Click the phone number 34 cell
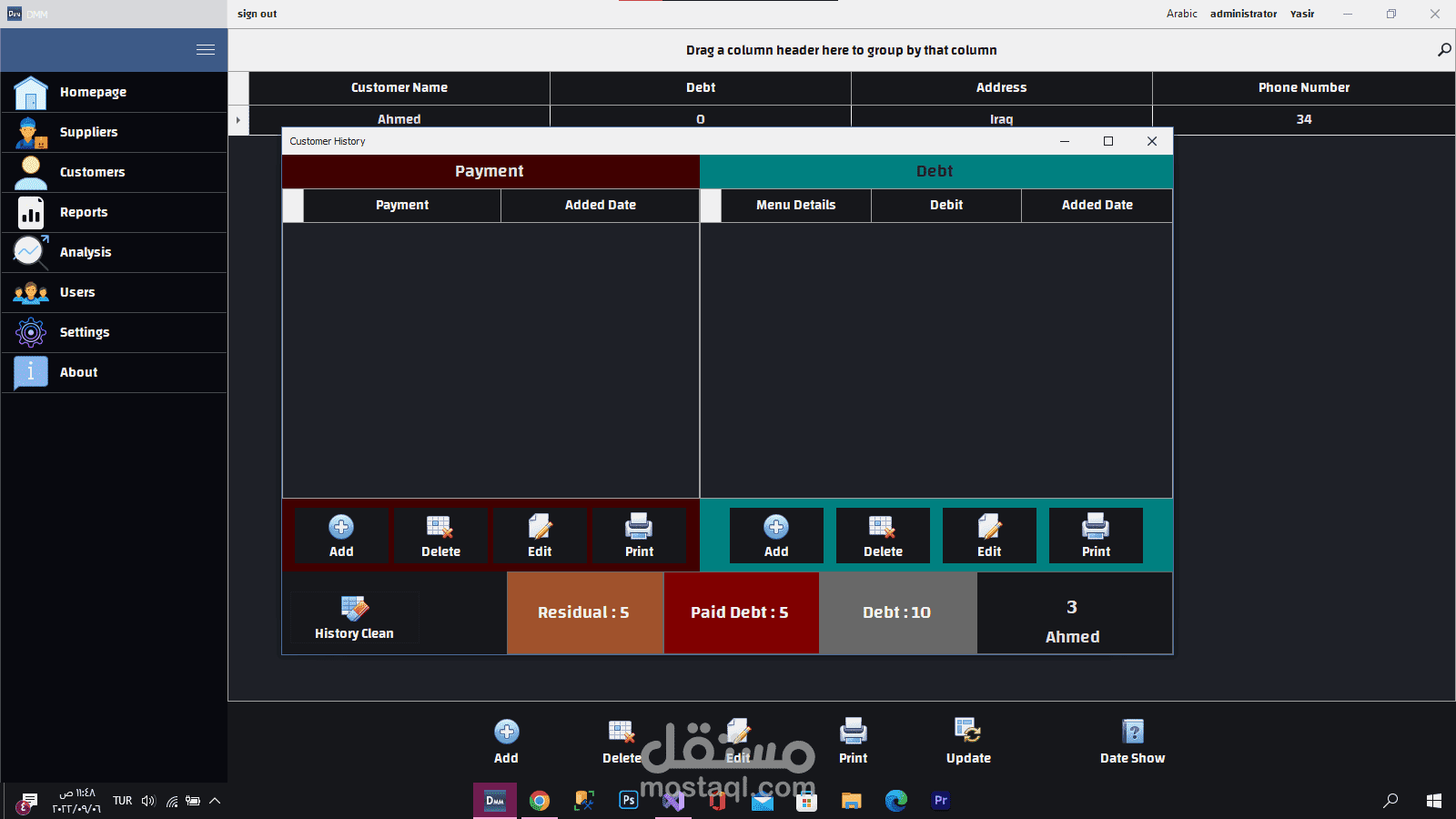The image size is (1456, 819). click(x=1304, y=119)
